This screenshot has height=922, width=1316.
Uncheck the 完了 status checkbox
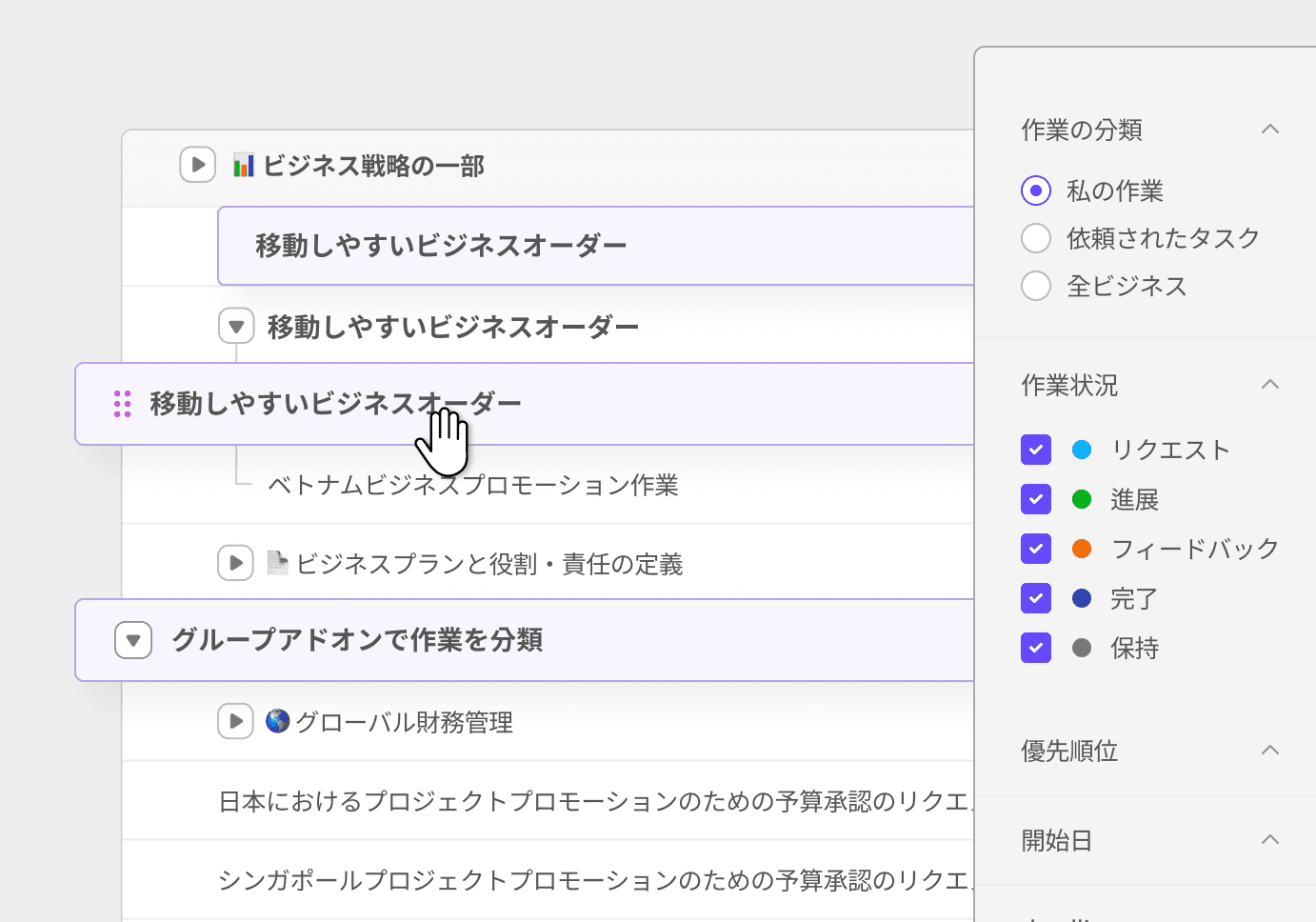point(1036,598)
